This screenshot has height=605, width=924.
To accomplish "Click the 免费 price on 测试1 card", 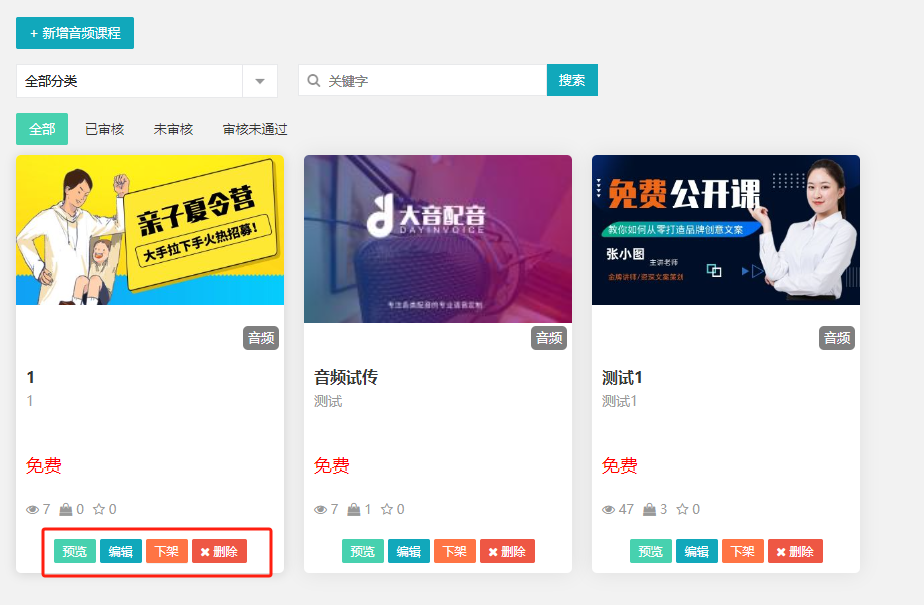I will tap(619, 465).
